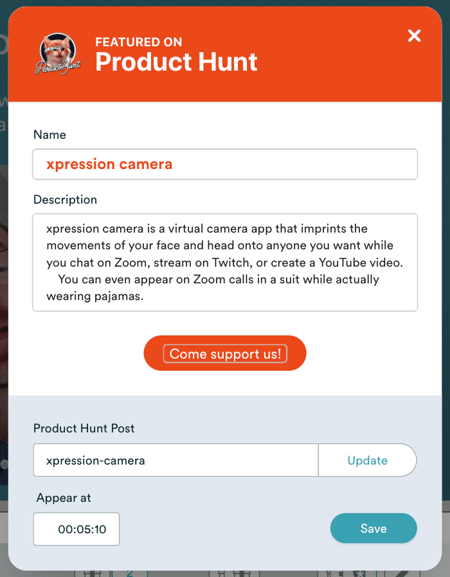
Task: Click the '00:05:10' time value
Action: 82,529
